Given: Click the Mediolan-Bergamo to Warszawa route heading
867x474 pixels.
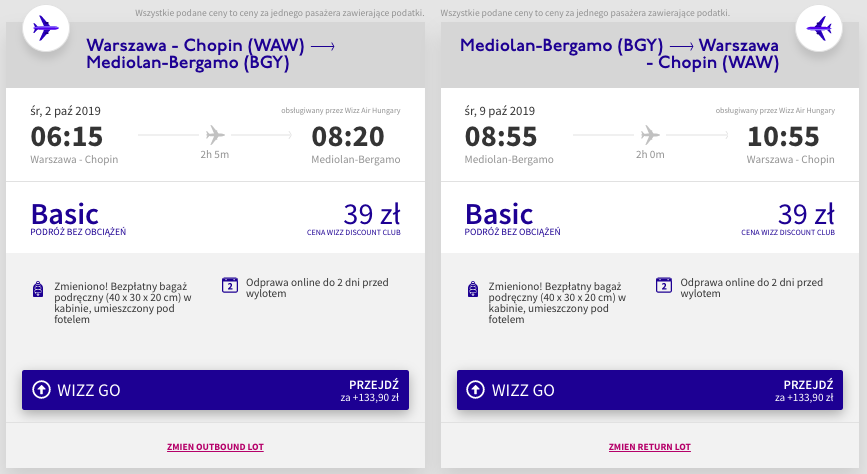Looking at the screenshot, I should pos(620,53).
